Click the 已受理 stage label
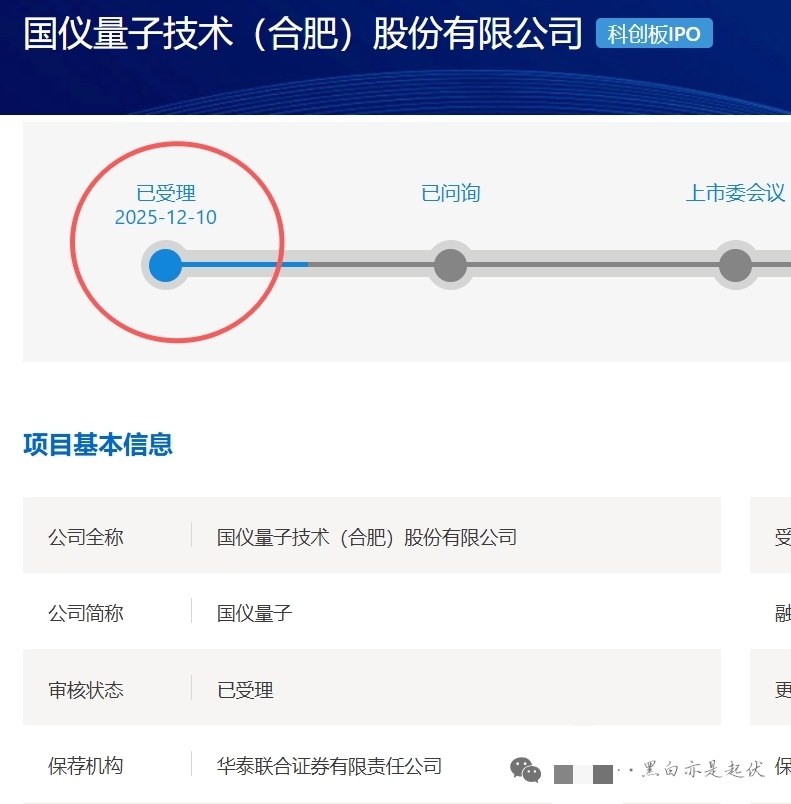The width and height of the screenshot is (791, 804). tap(166, 193)
